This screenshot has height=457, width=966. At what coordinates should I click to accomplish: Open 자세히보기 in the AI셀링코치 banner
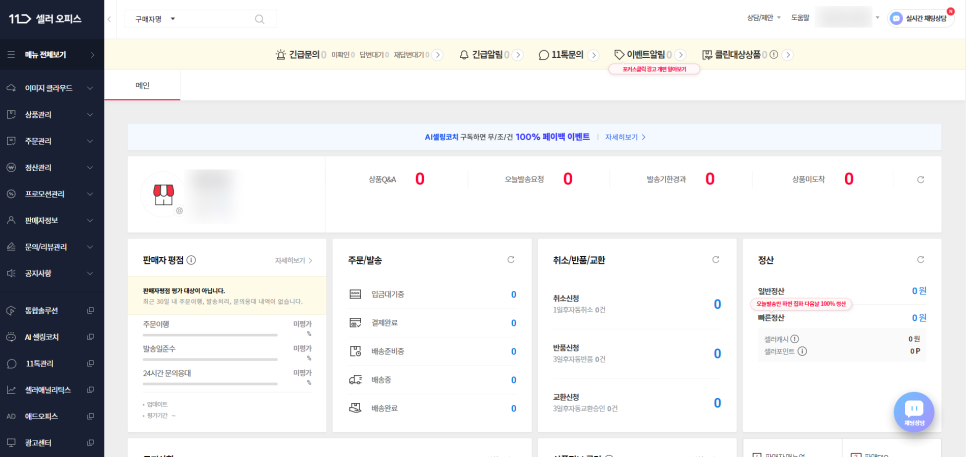click(625, 137)
